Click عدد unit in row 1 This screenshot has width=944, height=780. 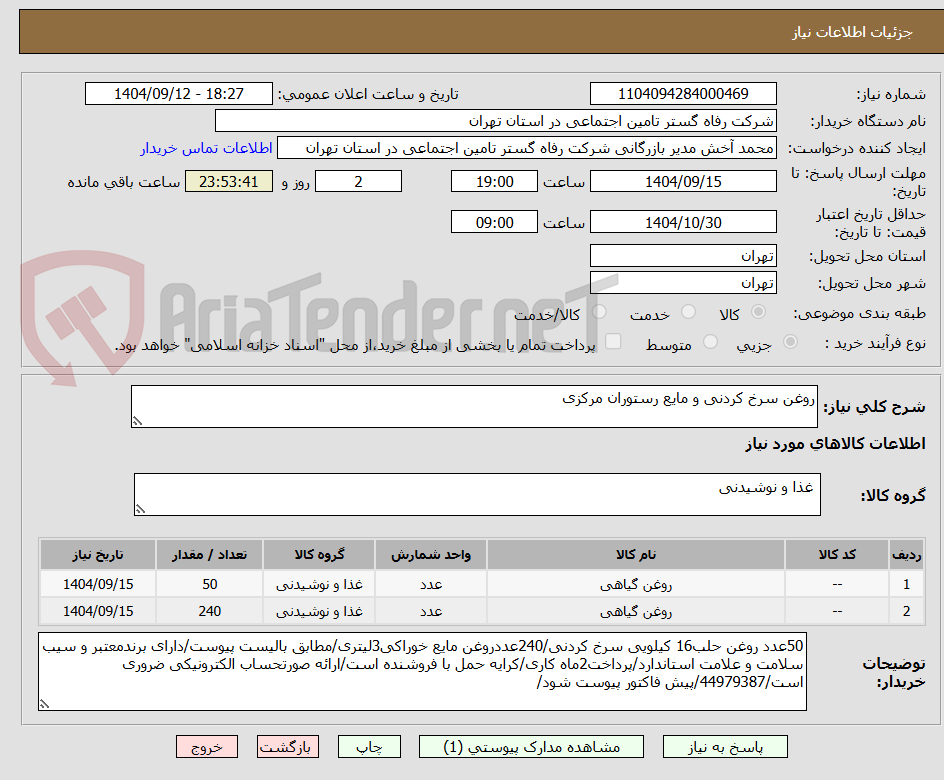[x=431, y=584]
